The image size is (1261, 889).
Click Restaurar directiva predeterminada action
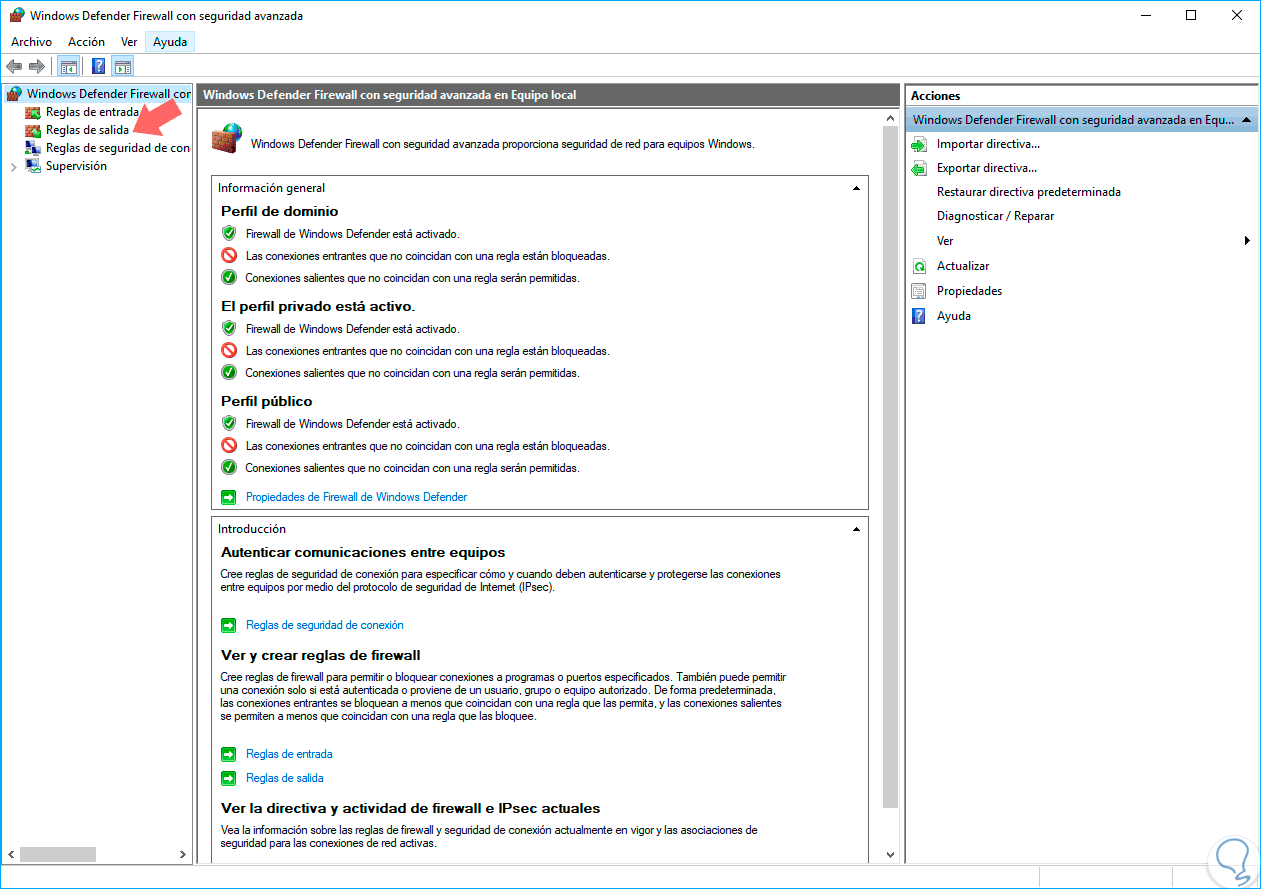pos(1029,192)
